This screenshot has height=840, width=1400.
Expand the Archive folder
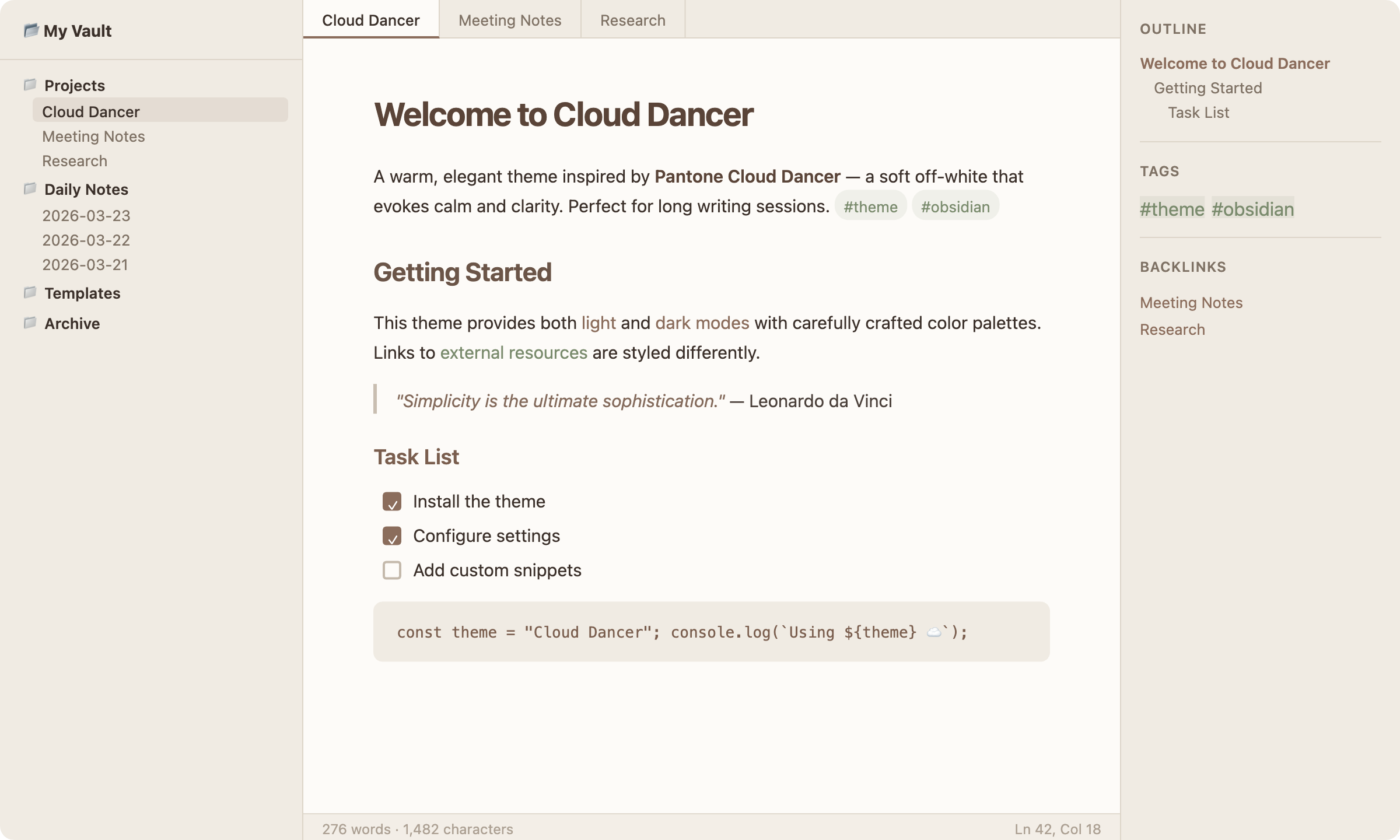72,323
